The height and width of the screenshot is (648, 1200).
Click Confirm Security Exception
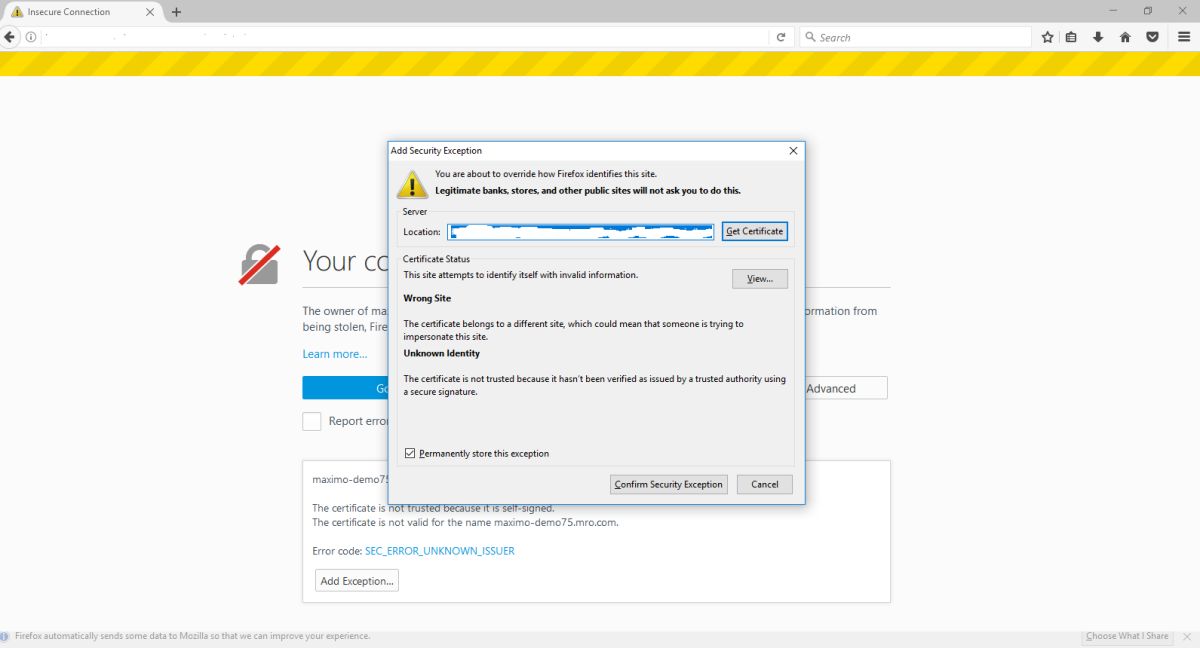669,484
